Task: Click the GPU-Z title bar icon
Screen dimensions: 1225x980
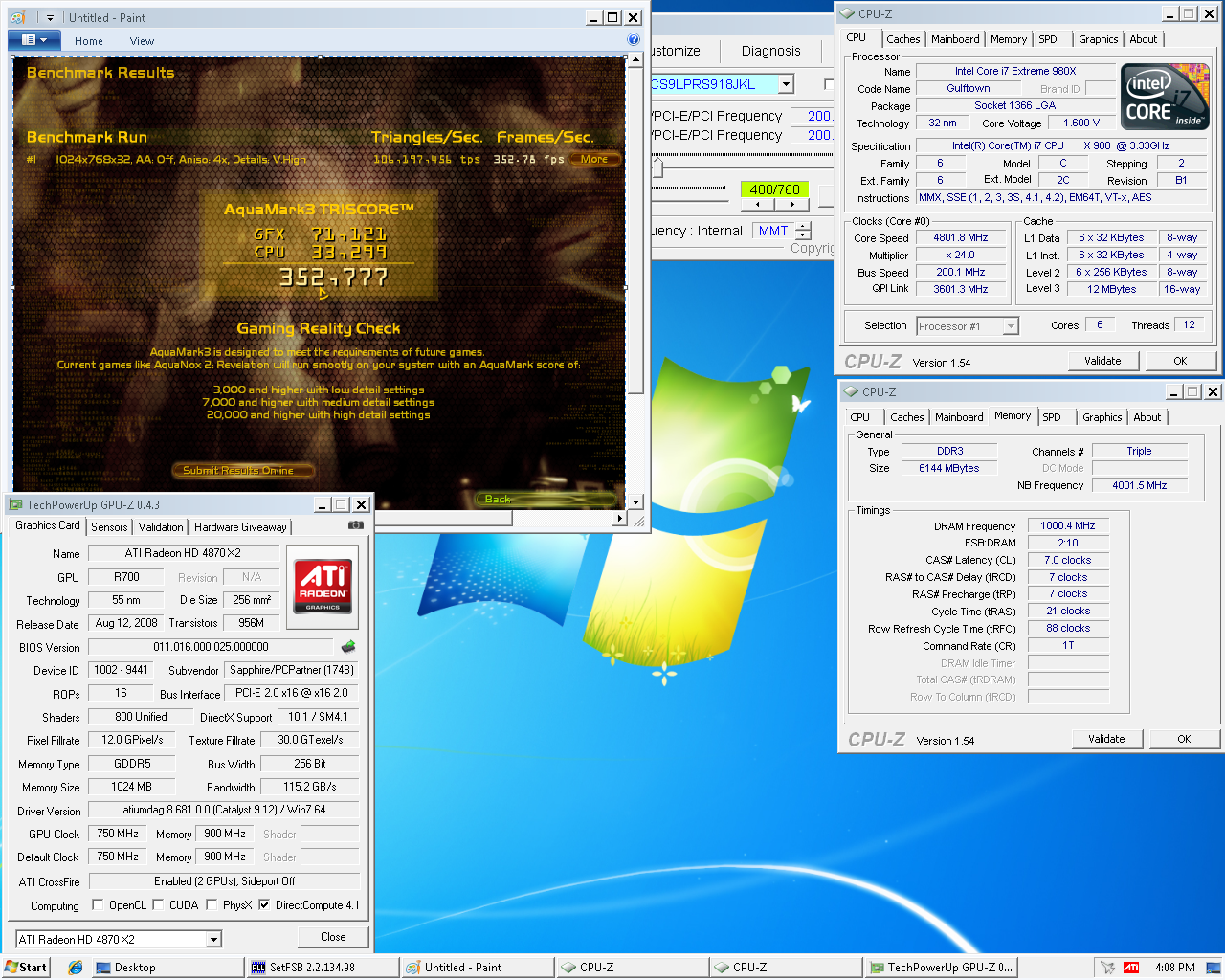Action: (x=15, y=504)
